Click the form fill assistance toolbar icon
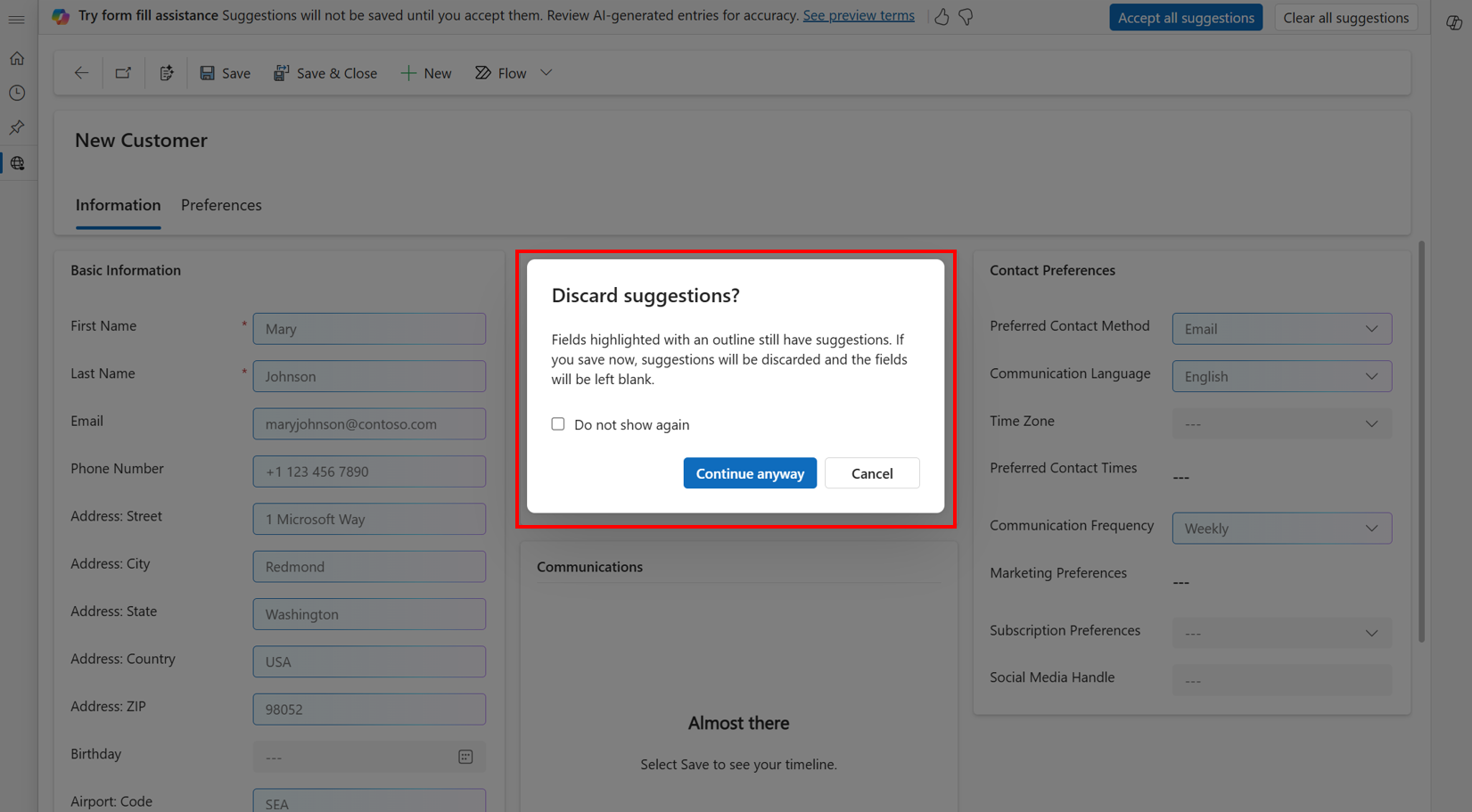The width and height of the screenshot is (1472, 812). click(167, 73)
